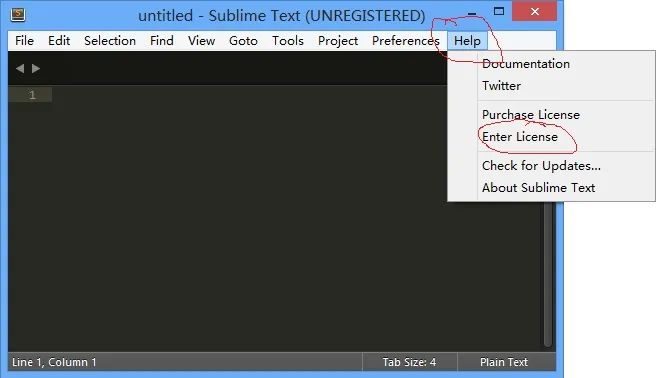Close the Sublime Text window
657x378 pixels.
(535, 11)
